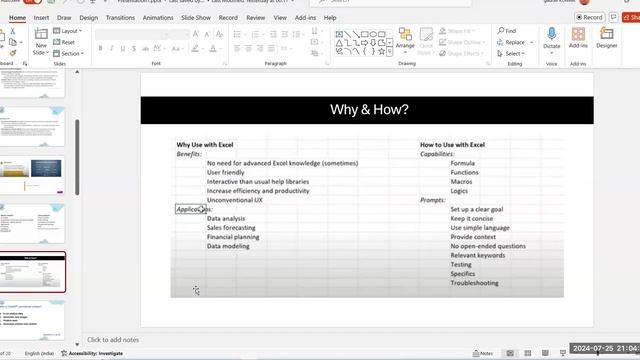Viewport: 640px width, 360px height.
Task: Open the Review tab
Action: [x=256, y=18]
